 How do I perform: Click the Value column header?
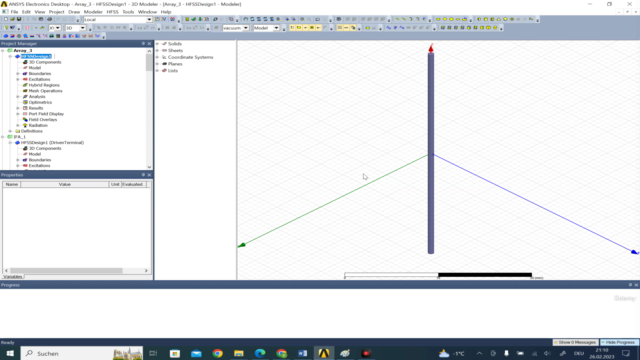click(x=65, y=184)
